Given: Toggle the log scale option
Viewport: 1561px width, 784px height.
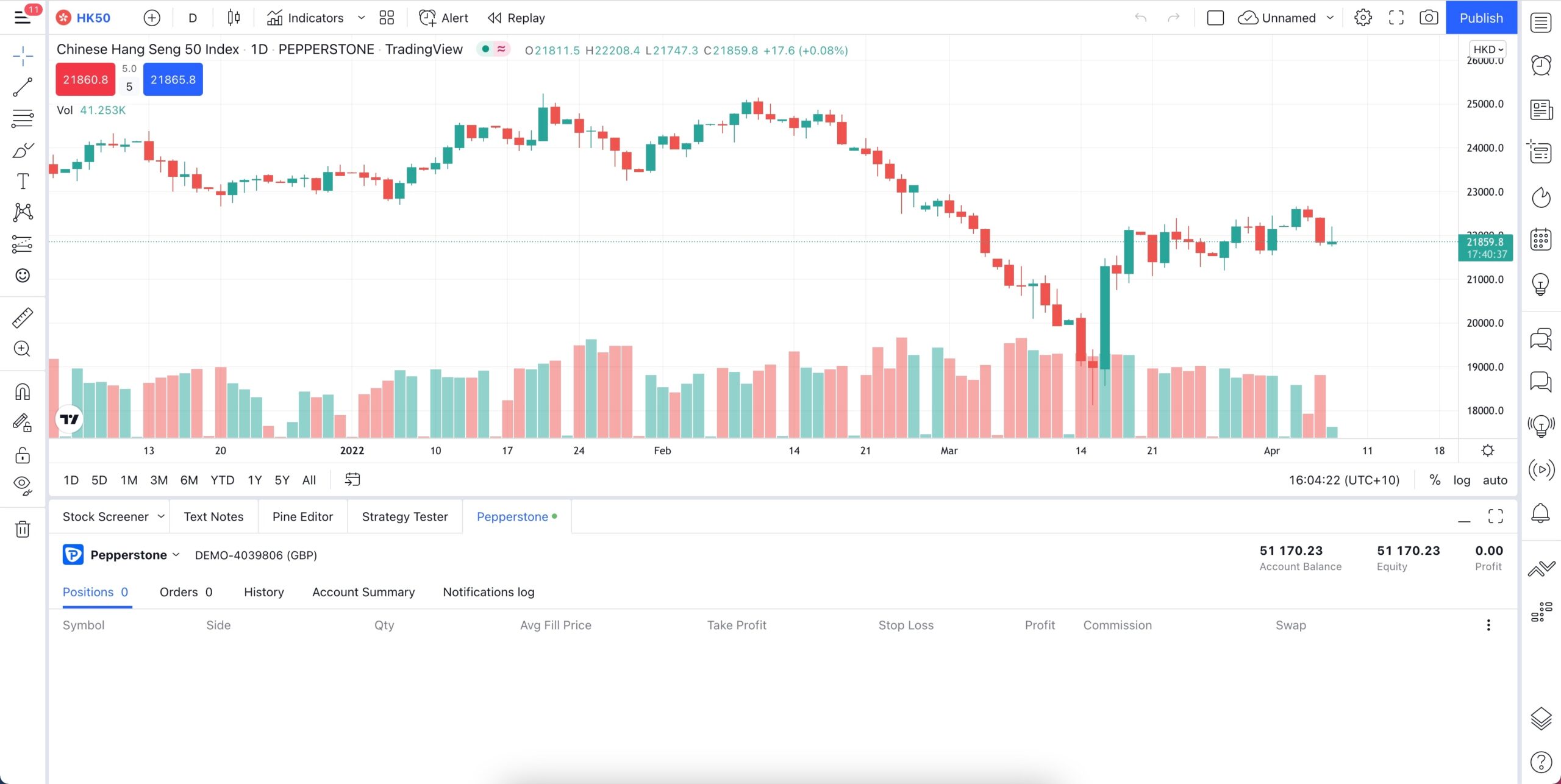Looking at the screenshot, I should click(1461, 480).
